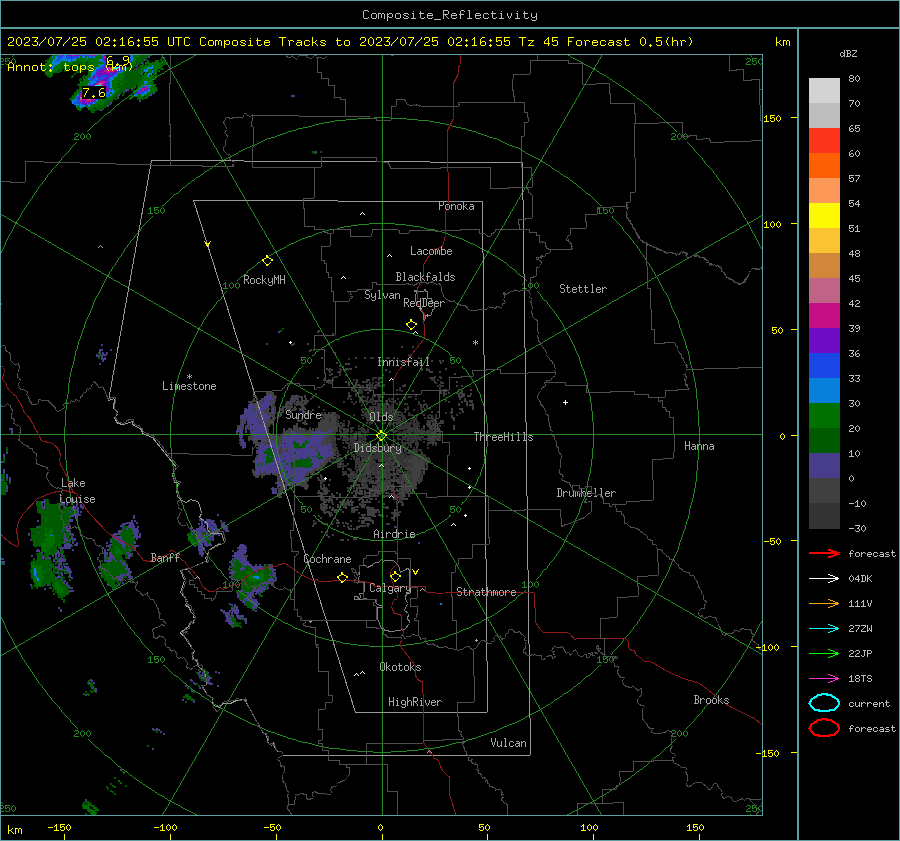Pick the lightest gray 80 dBZ swatch
Image resolution: width=900 pixels, height=841 pixels.
click(x=824, y=91)
